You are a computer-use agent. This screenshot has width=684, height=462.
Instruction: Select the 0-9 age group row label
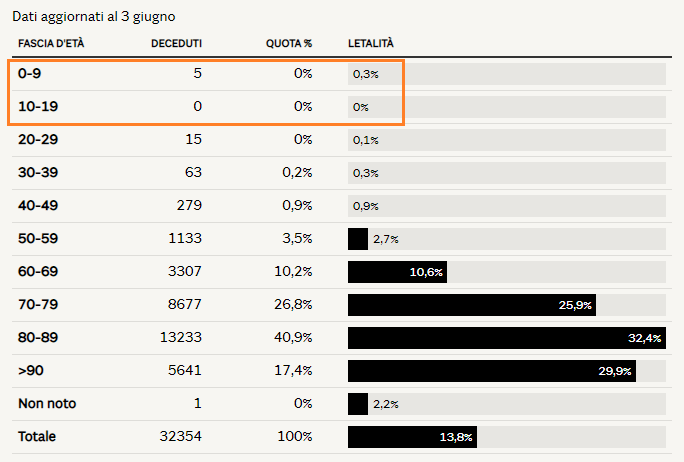pos(31,74)
